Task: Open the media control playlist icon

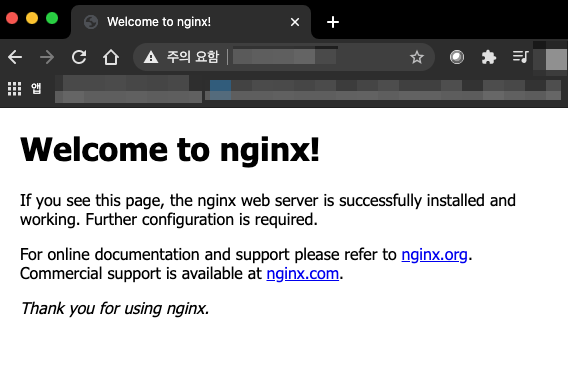Action: pyautogui.click(x=521, y=57)
